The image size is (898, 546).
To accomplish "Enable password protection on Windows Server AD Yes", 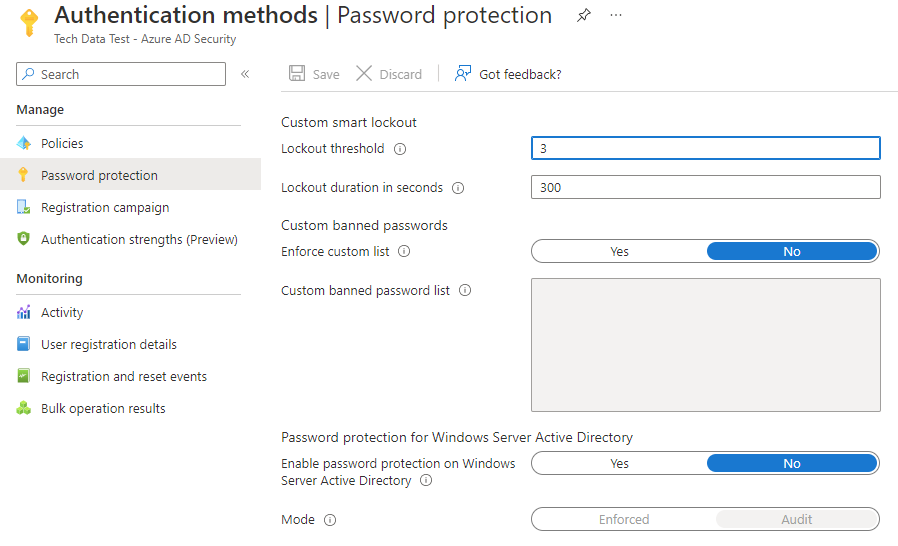I will pos(619,463).
